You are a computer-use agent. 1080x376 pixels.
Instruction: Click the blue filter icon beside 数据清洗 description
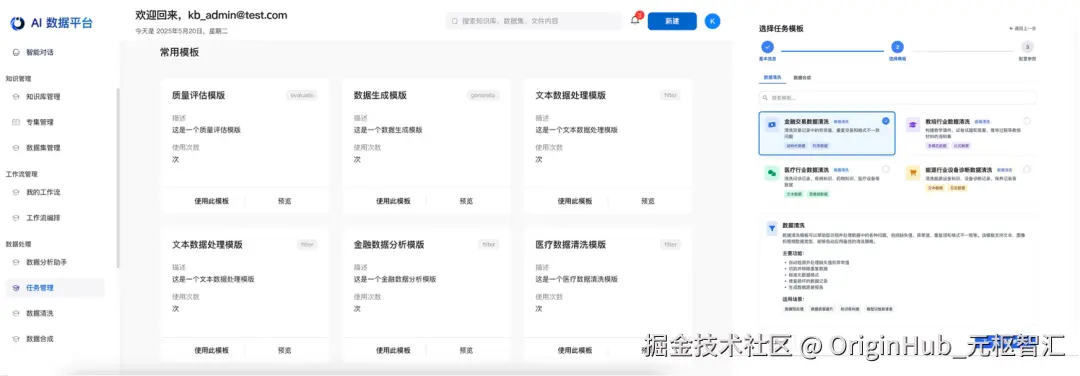[x=771, y=229]
